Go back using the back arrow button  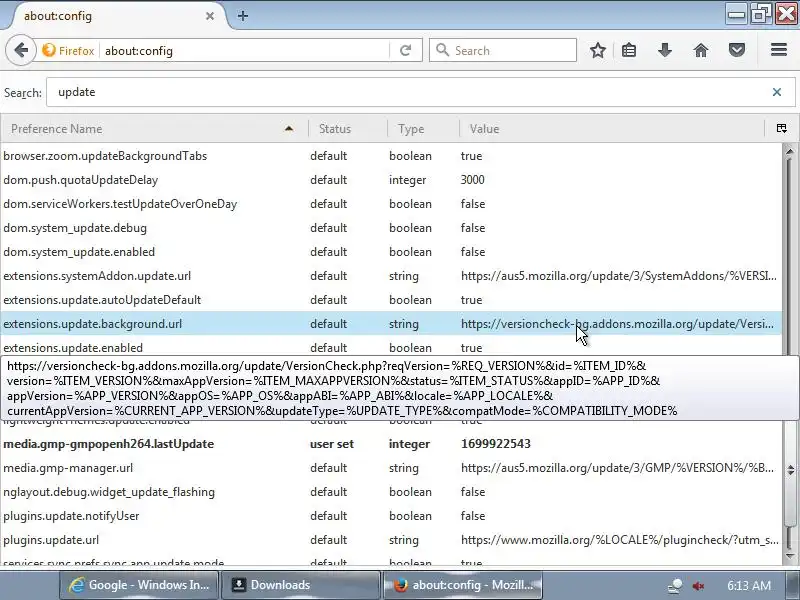21,51
